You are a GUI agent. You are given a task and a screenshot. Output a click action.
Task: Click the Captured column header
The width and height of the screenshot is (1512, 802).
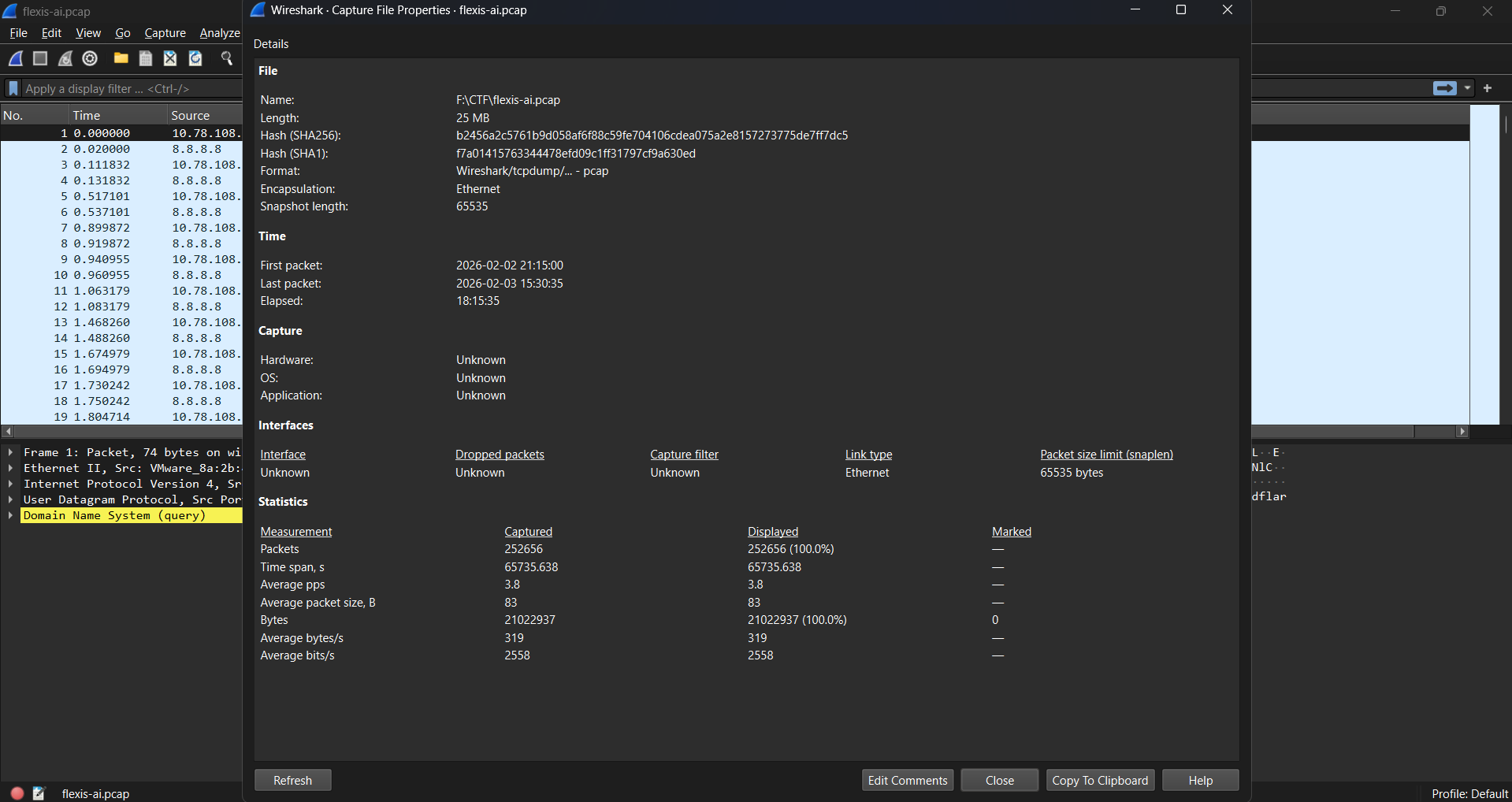point(528,532)
